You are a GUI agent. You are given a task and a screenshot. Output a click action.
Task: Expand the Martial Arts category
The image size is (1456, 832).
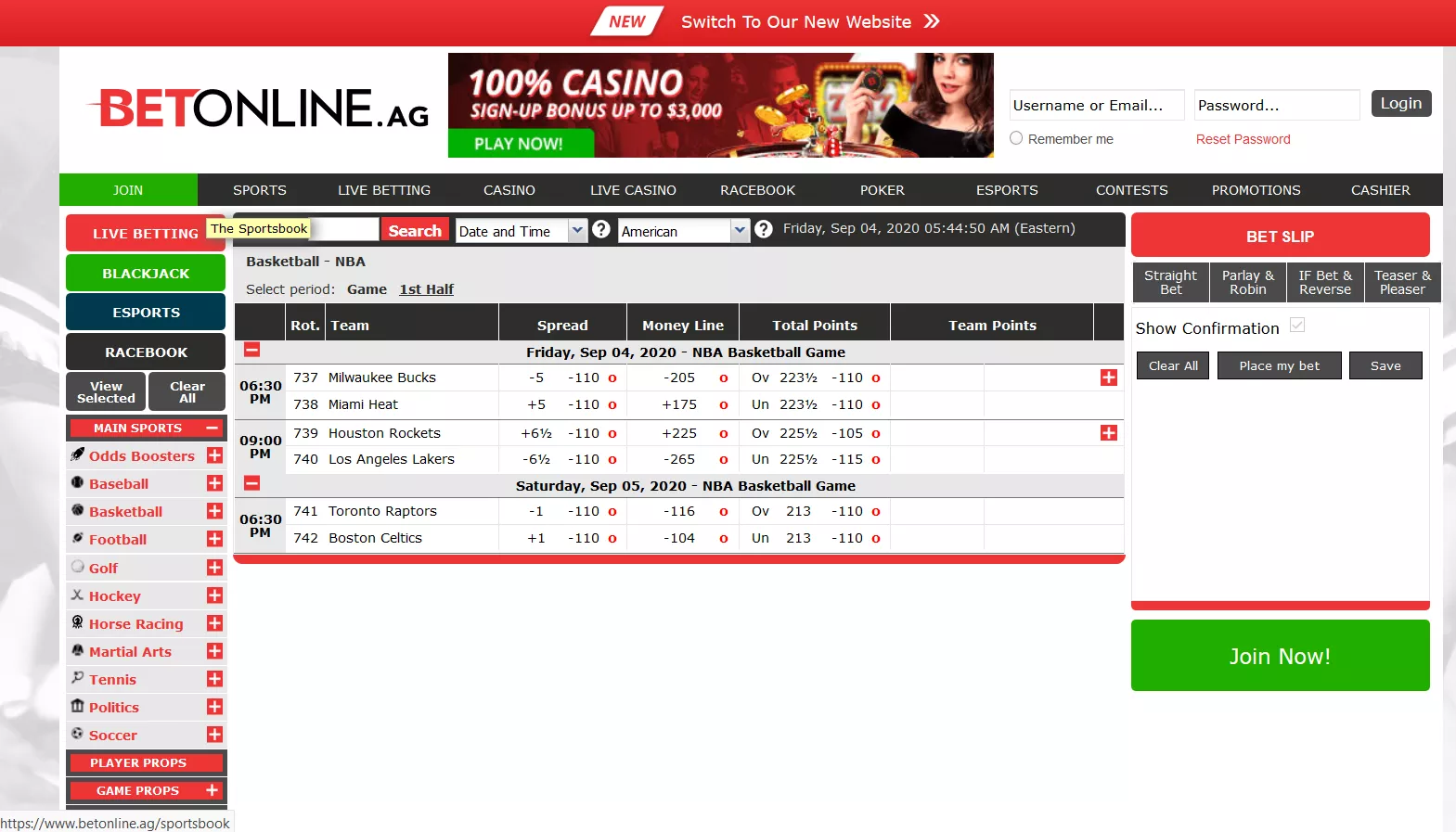pos(214,651)
